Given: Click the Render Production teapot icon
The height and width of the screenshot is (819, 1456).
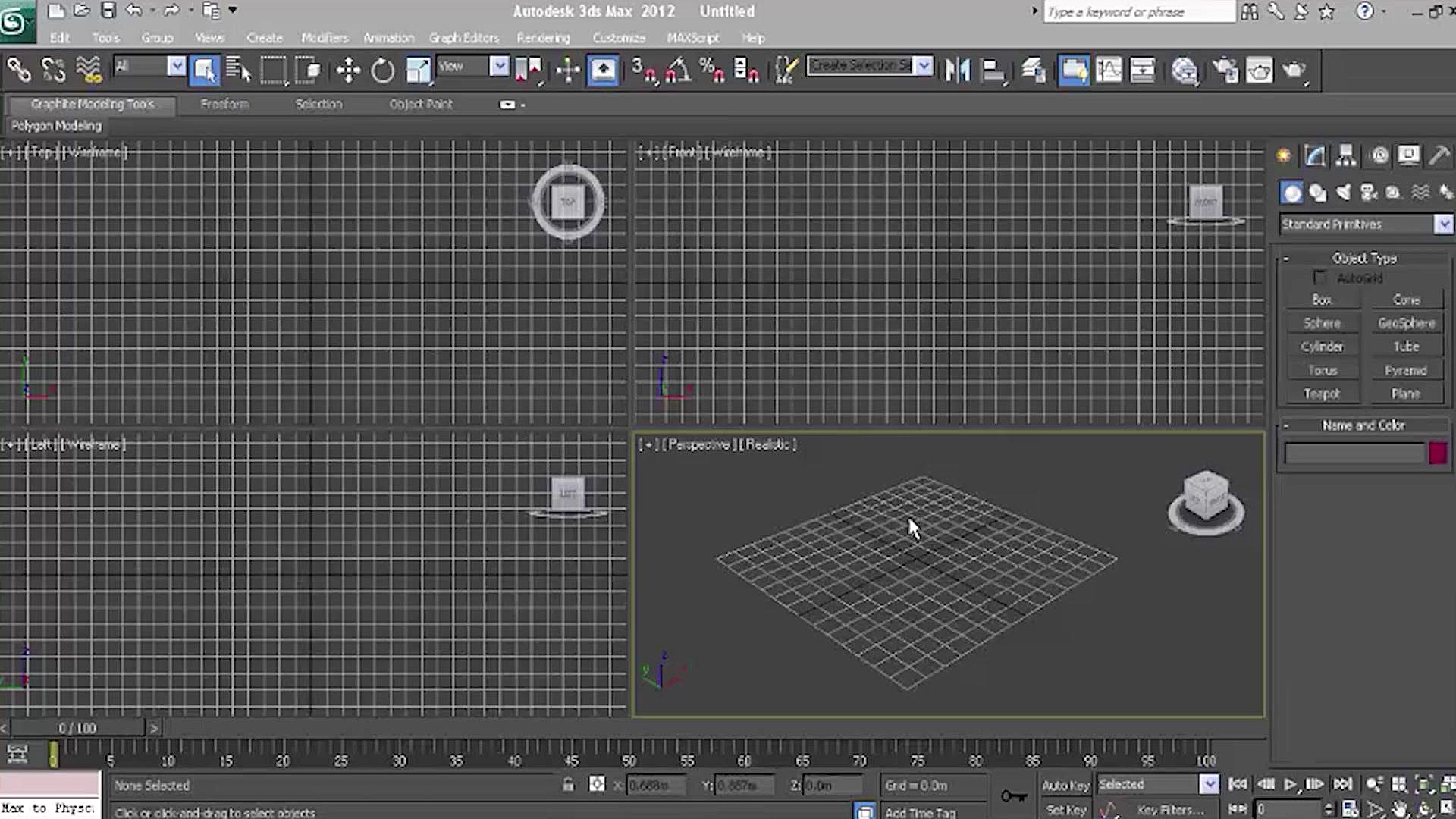Looking at the screenshot, I should (x=1294, y=70).
